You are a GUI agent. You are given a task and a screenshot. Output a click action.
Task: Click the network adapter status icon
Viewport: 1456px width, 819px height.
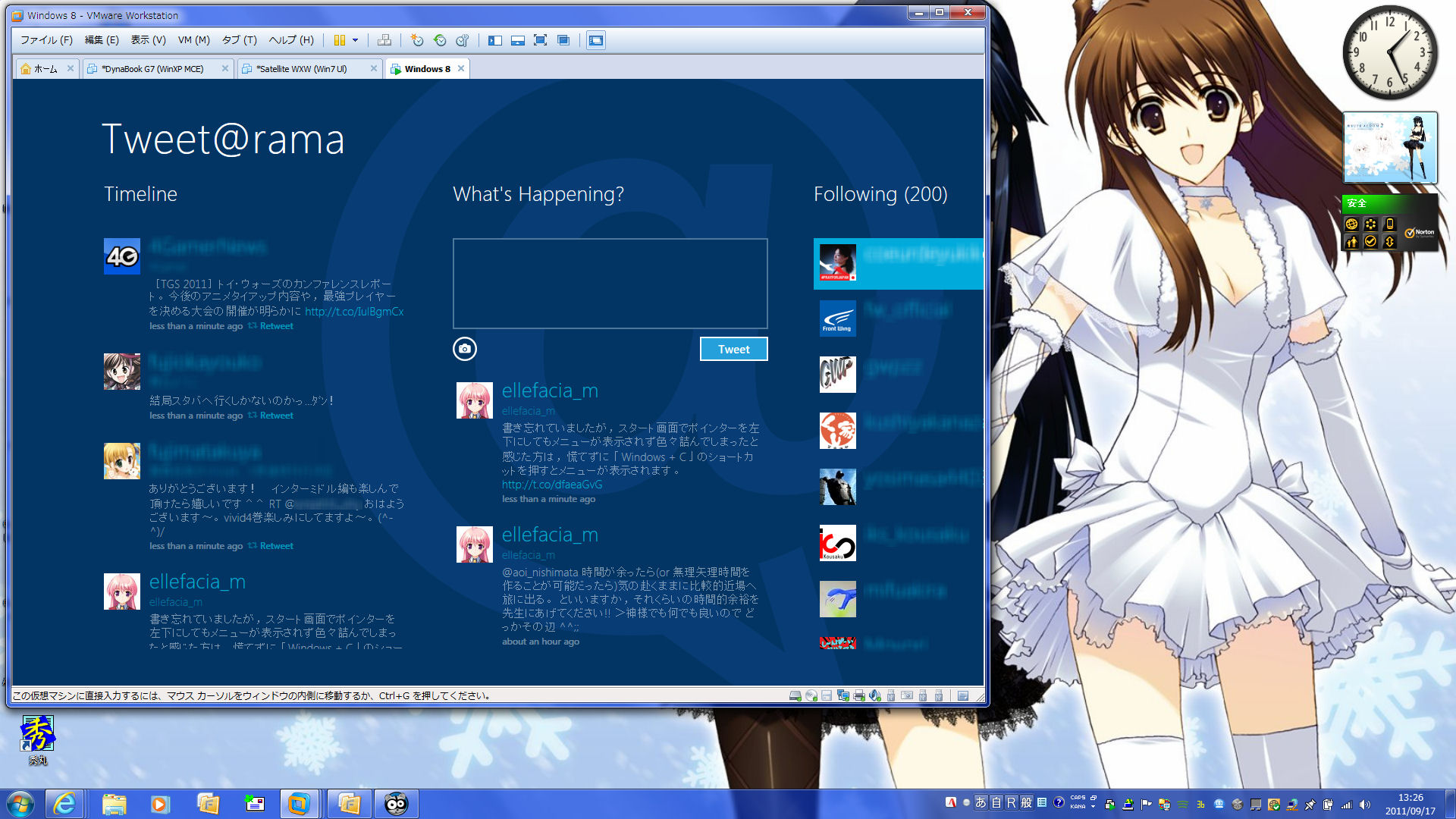click(843, 695)
